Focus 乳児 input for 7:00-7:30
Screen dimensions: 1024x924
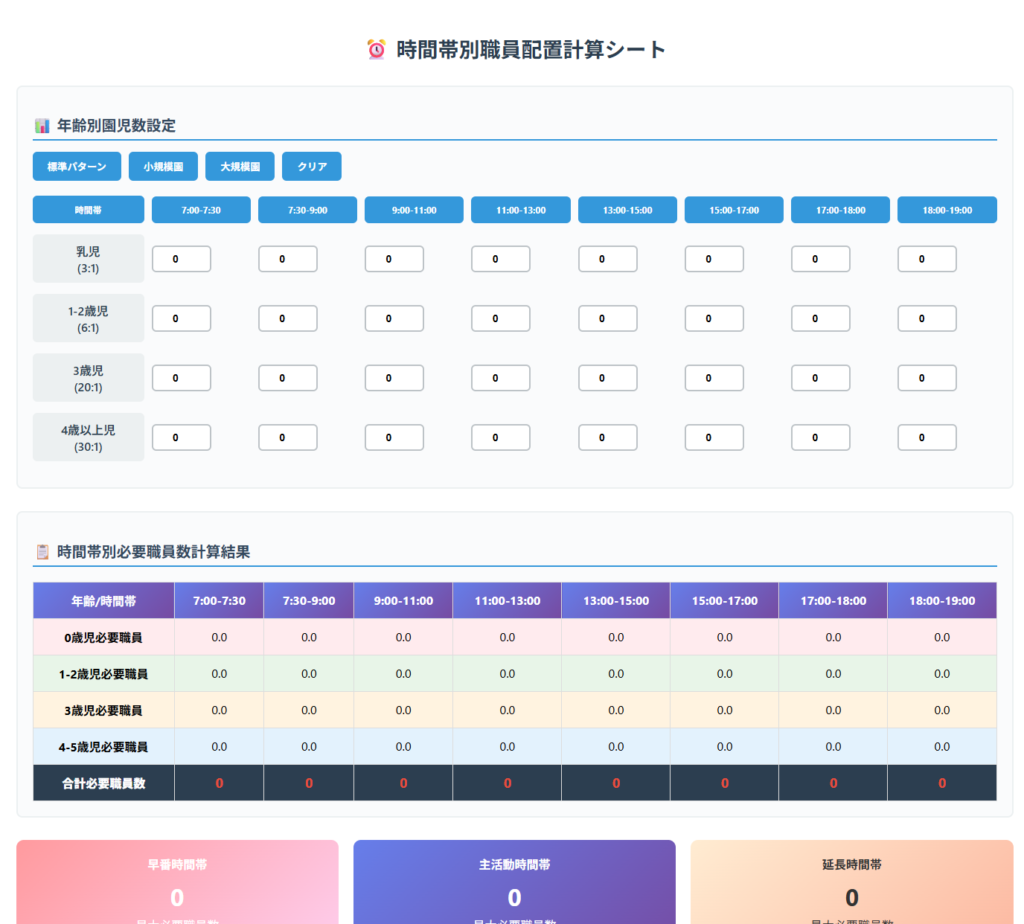coord(181,259)
